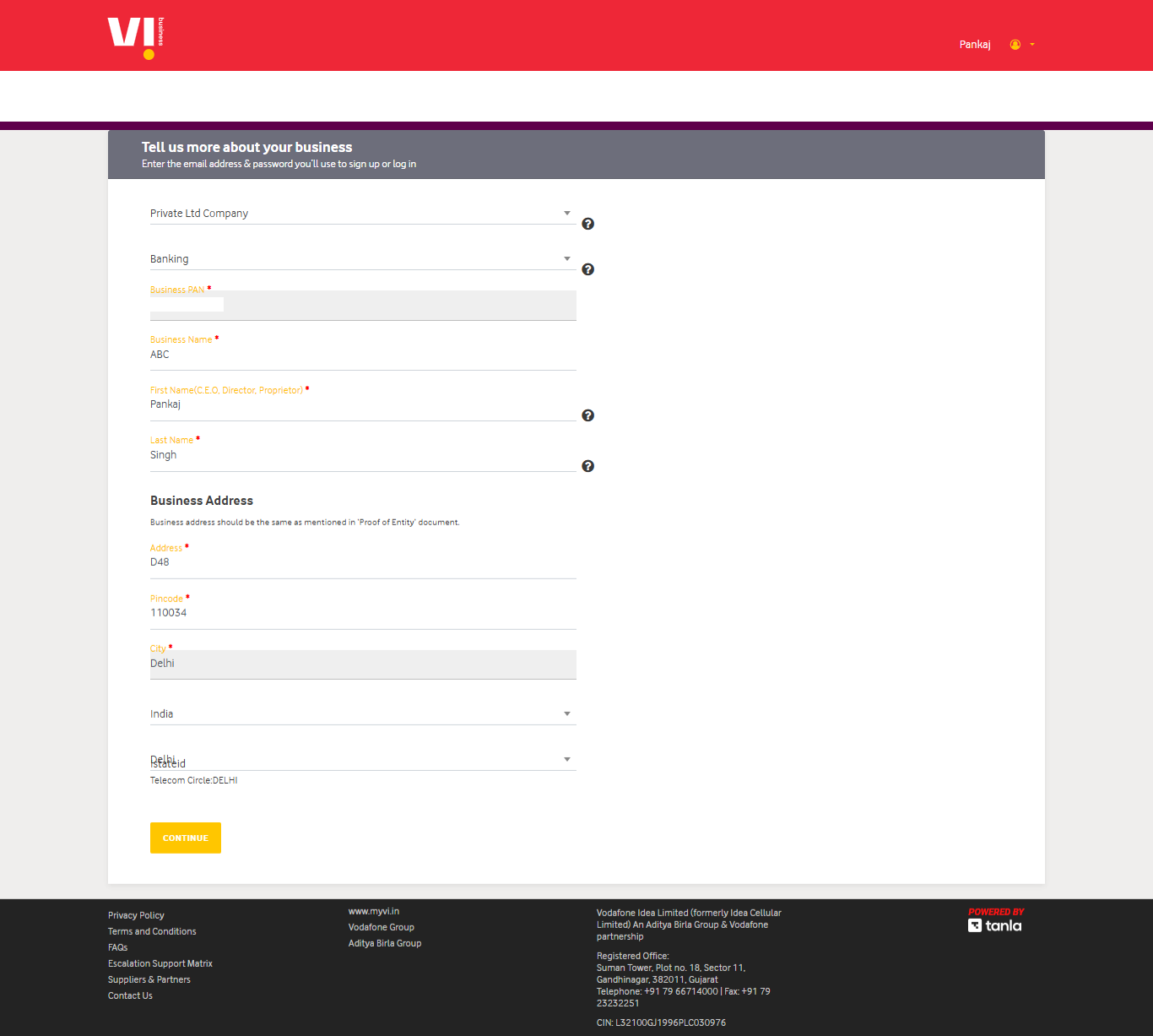Open the Contact Us link
Image resolution: width=1153 pixels, height=1036 pixels.
130,995
